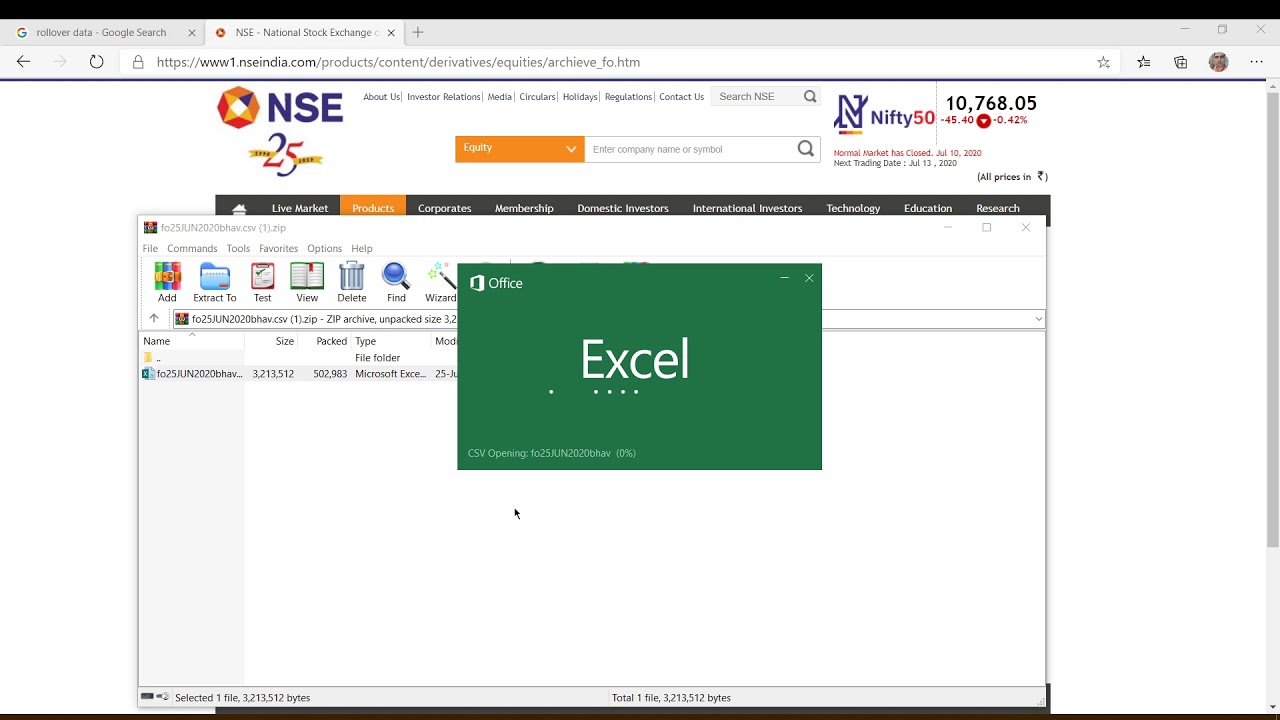Open the View tool in WinRAR

pos(307,283)
